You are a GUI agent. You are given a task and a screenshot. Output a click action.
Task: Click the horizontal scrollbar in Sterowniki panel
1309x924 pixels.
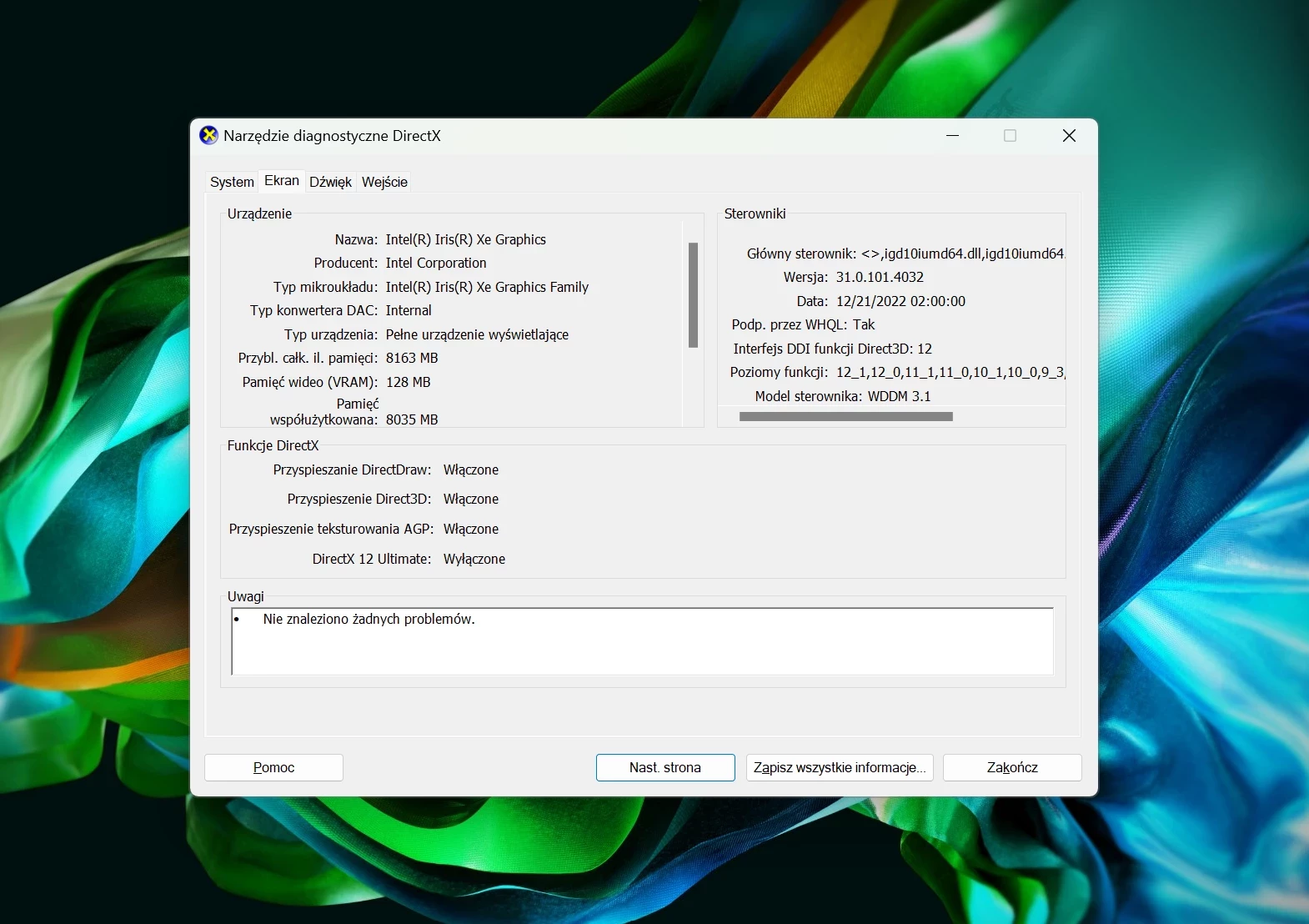[x=845, y=416]
